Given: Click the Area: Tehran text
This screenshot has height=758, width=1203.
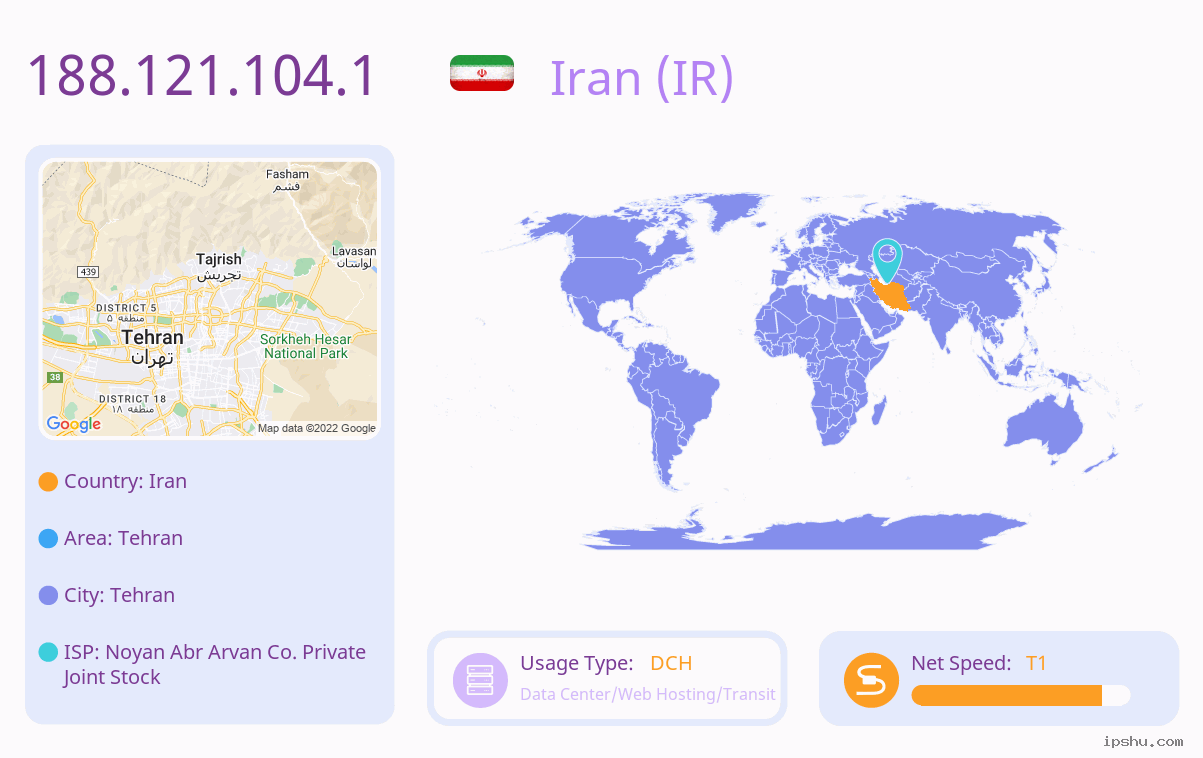Looking at the screenshot, I should click(x=123, y=538).
